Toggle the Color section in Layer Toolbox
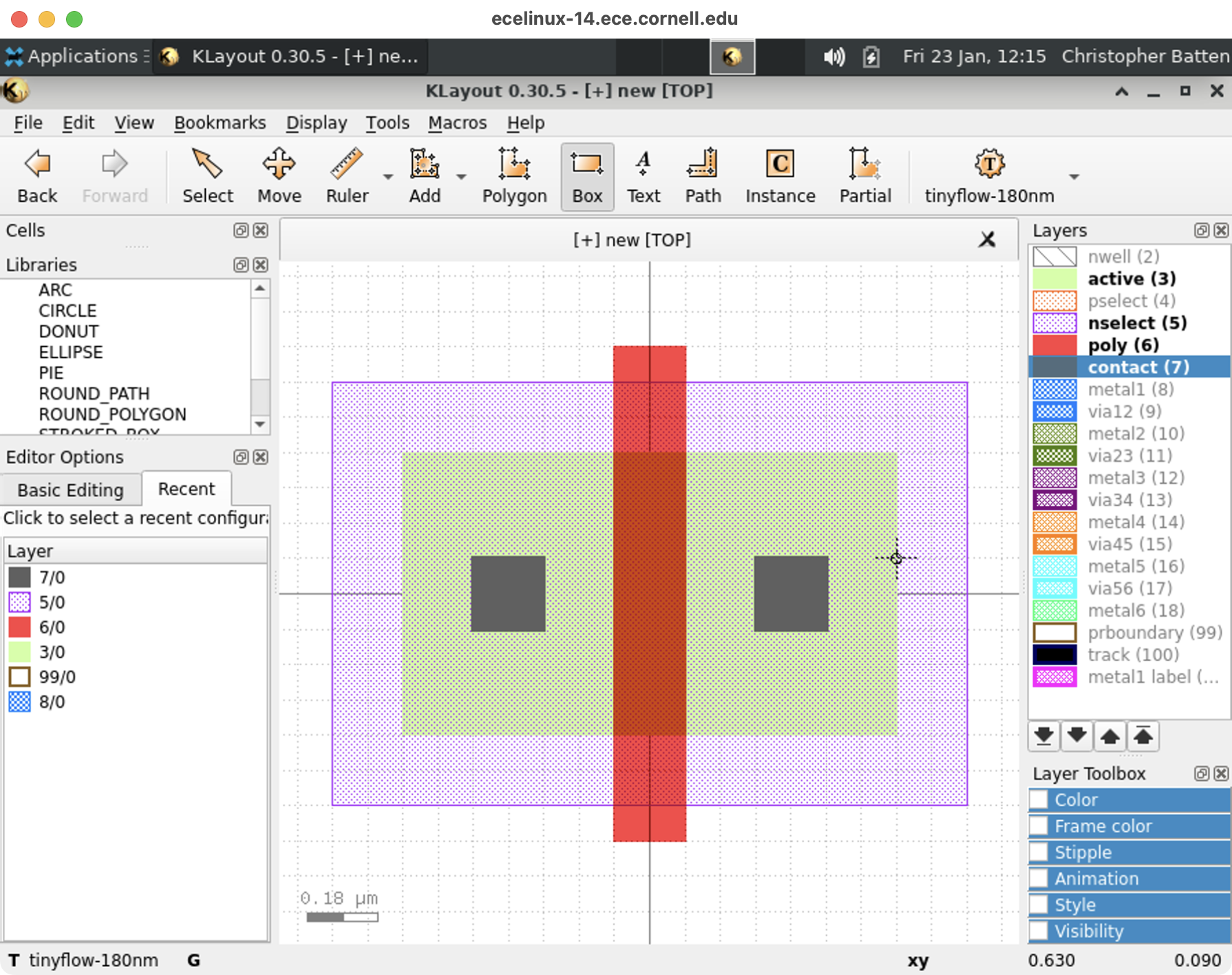This screenshot has width=1232, height=975. point(1039,799)
